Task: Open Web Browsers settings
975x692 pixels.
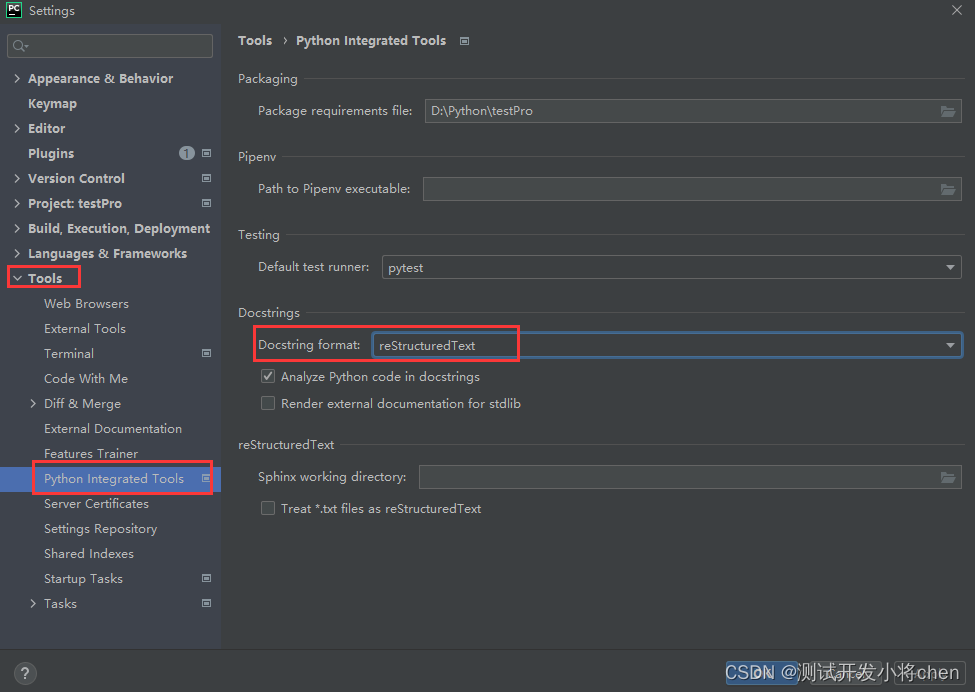Action: click(x=86, y=303)
